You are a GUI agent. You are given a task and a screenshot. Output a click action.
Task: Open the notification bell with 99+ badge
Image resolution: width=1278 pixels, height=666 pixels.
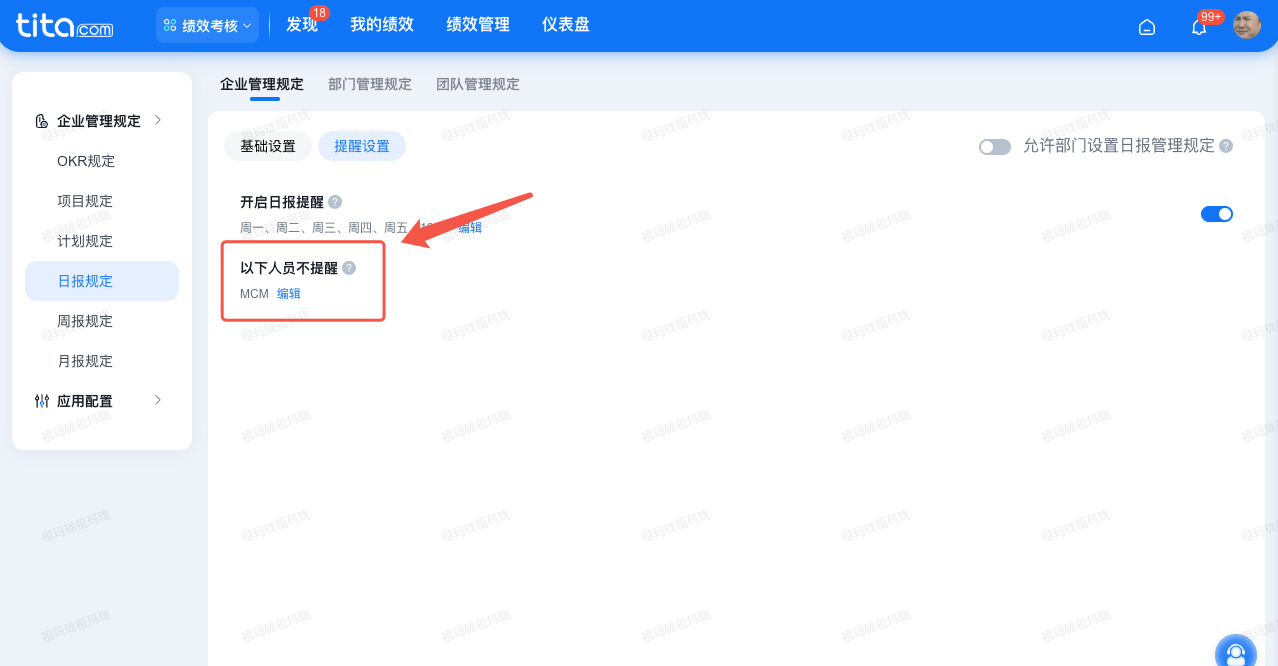coord(1197,26)
